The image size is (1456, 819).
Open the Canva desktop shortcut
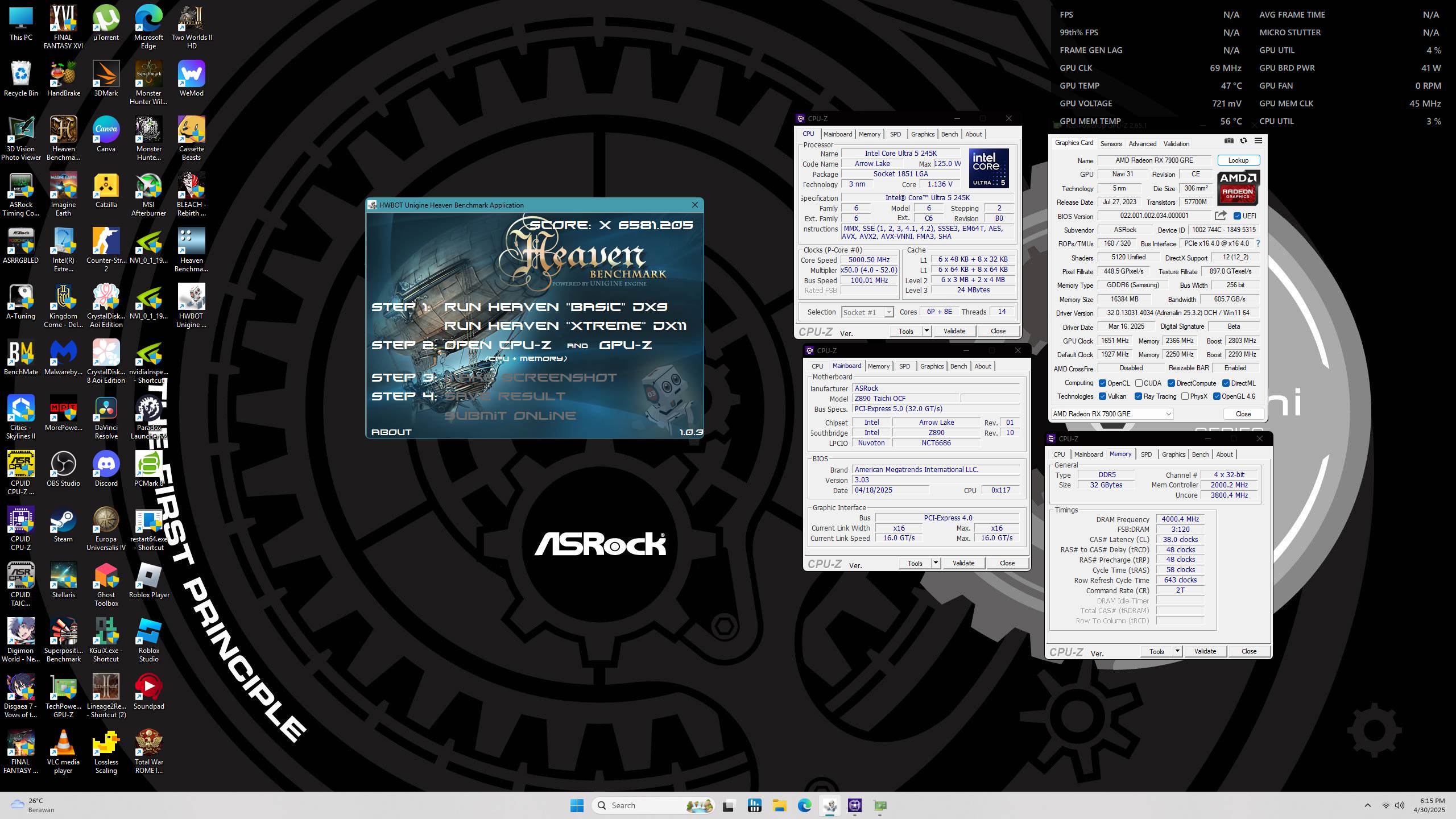tap(106, 135)
